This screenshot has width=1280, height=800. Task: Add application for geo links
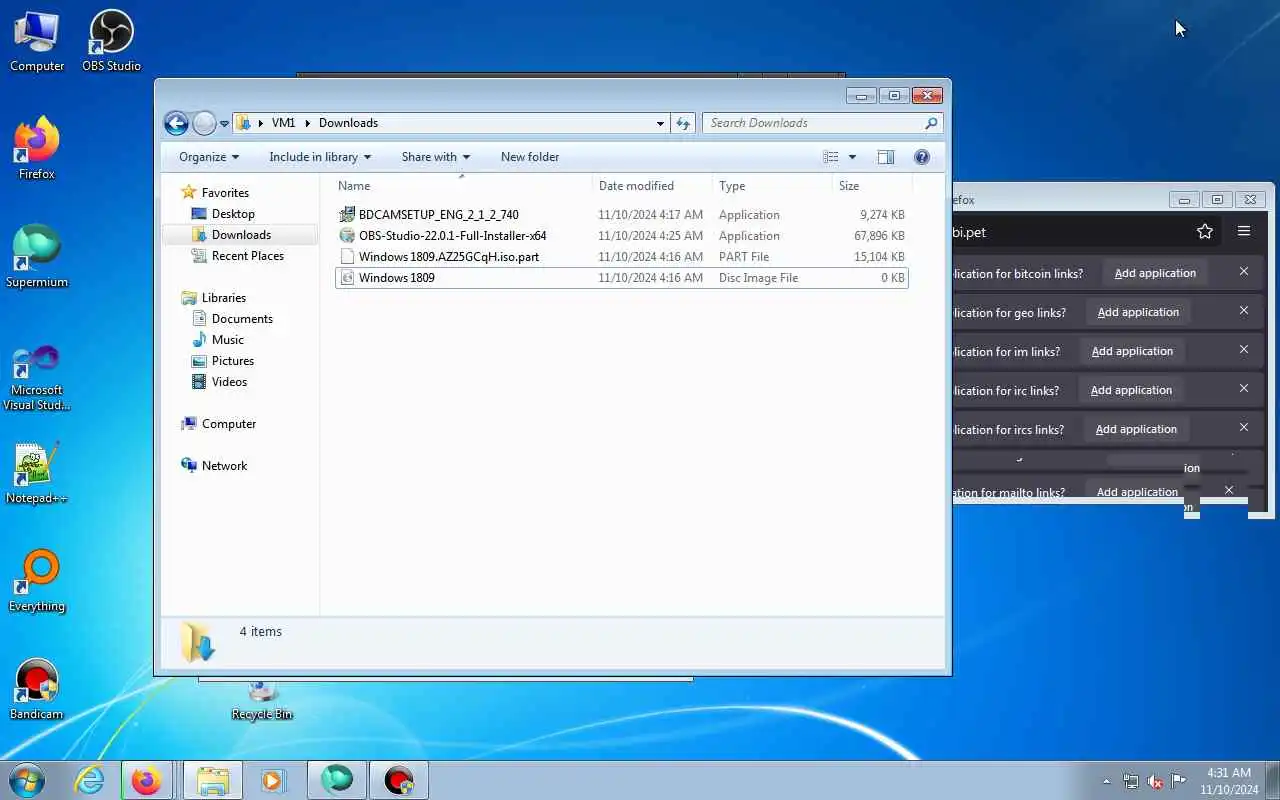coord(1138,312)
